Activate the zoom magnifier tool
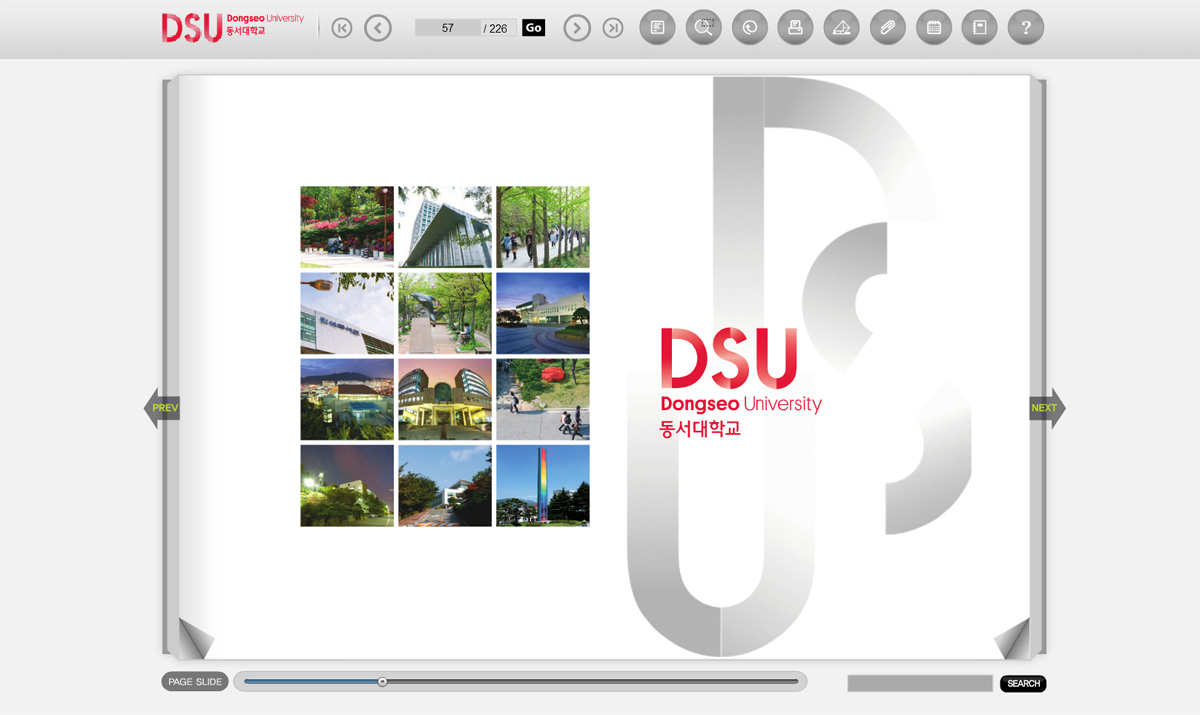This screenshot has height=715, width=1200. (x=703, y=28)
